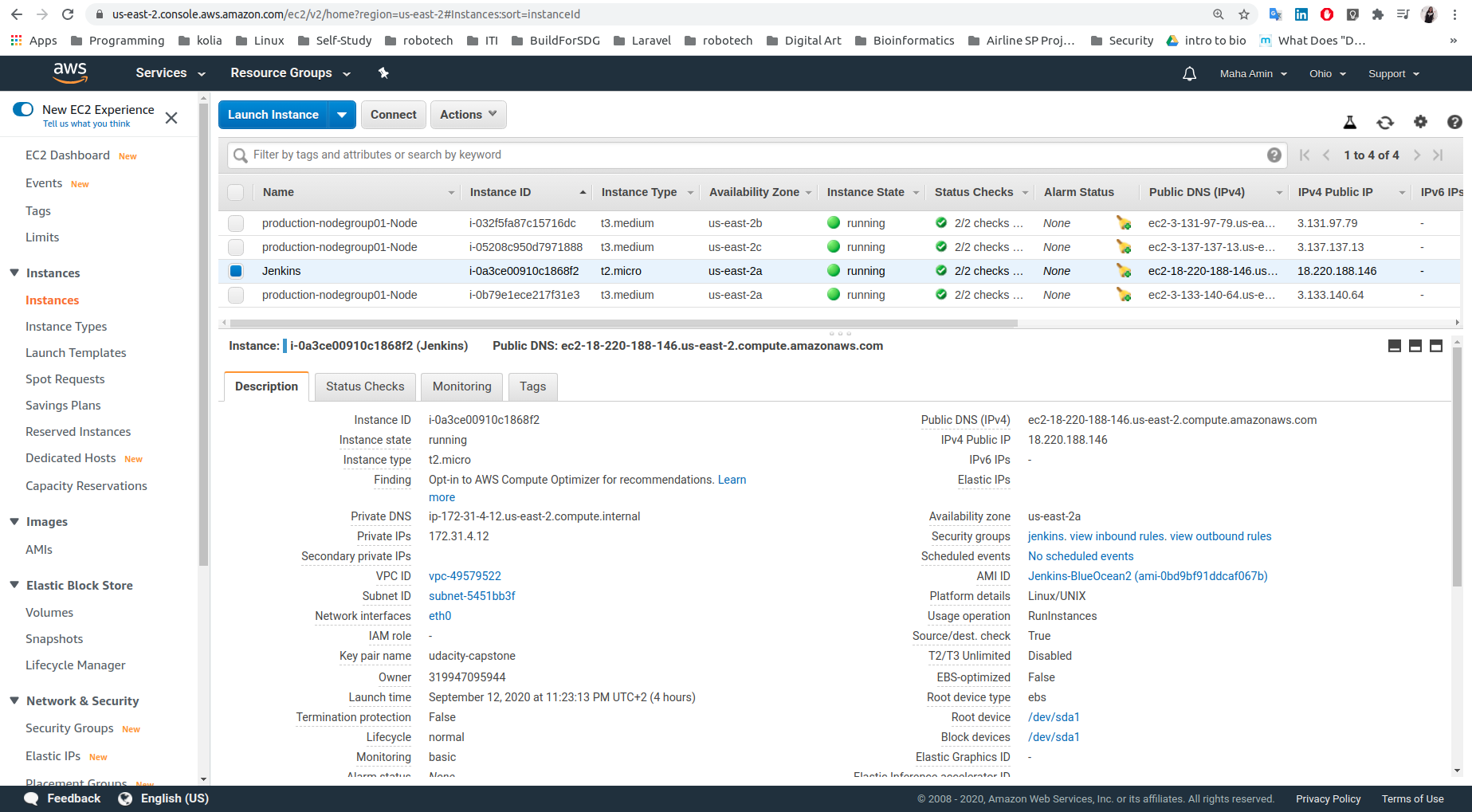Sort by the Instance ID column header
The height and width of the screenshot is (812, 1472).
[528, 192]
